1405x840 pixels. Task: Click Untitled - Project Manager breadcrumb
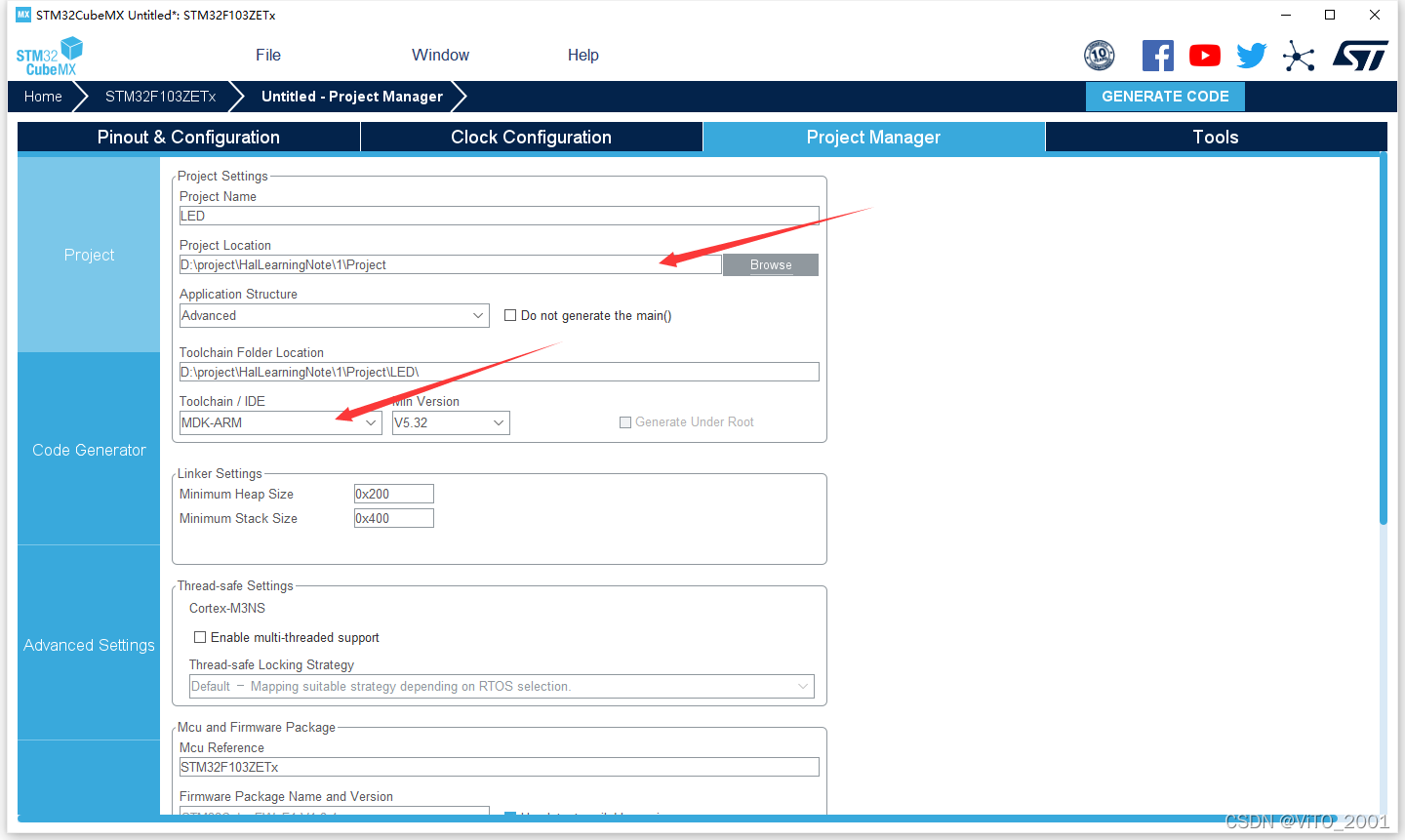352,97
